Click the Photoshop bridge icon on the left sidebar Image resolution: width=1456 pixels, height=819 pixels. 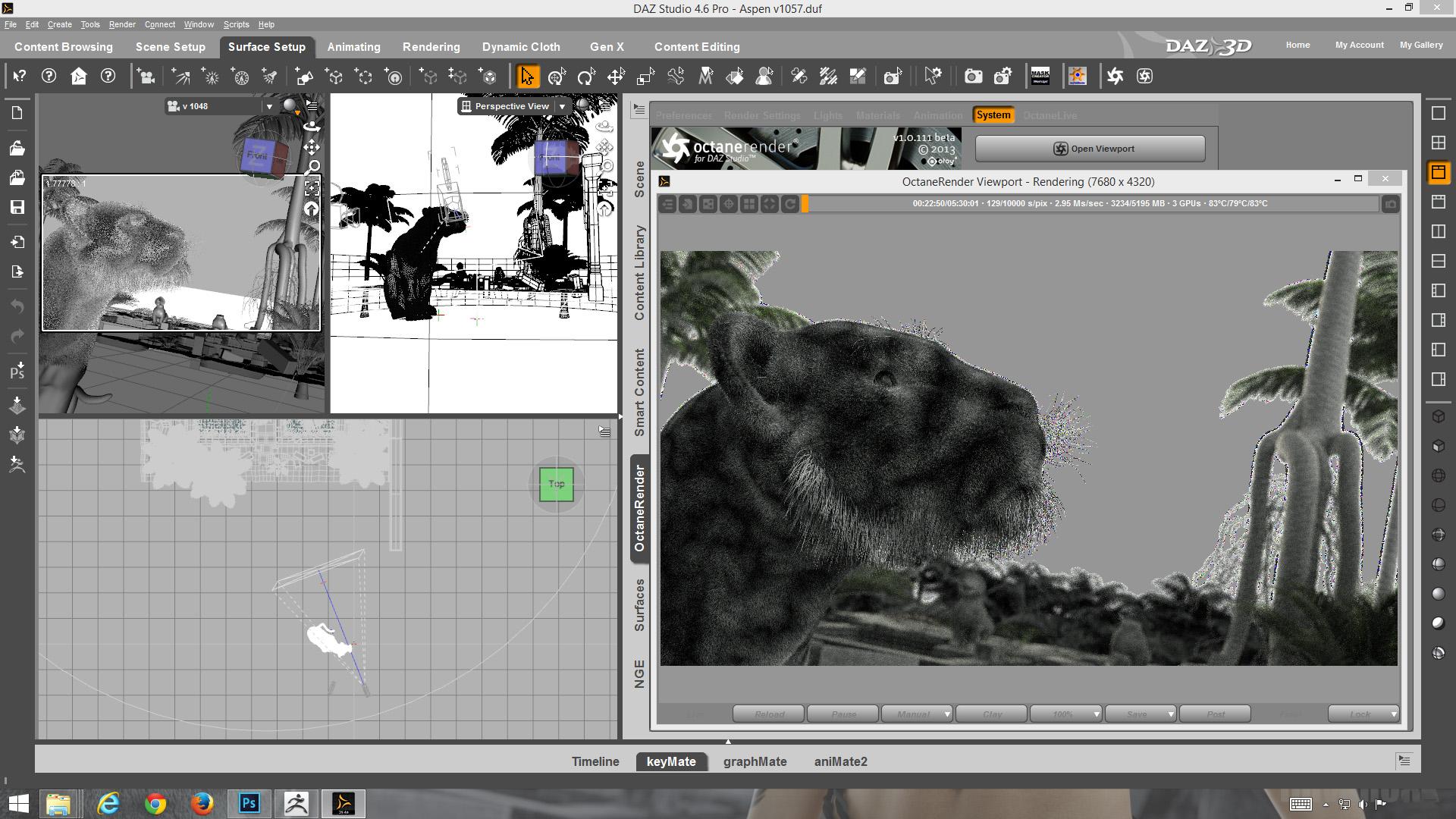point(17,371)
